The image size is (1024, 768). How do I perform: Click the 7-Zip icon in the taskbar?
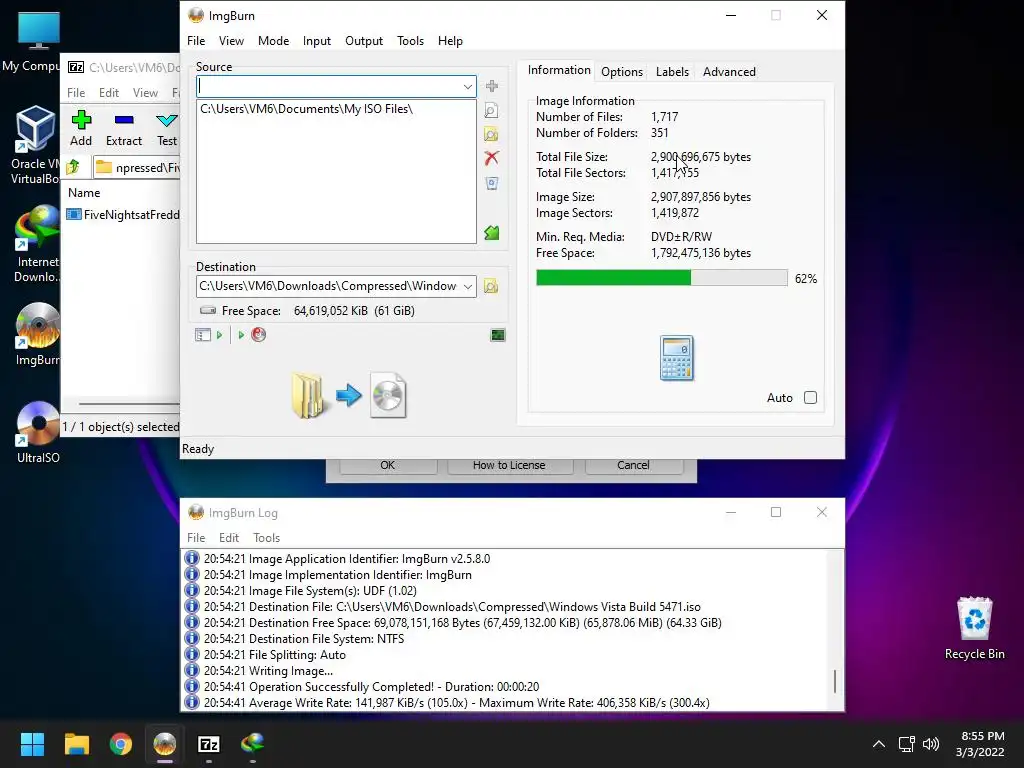[x=208, y=744]
